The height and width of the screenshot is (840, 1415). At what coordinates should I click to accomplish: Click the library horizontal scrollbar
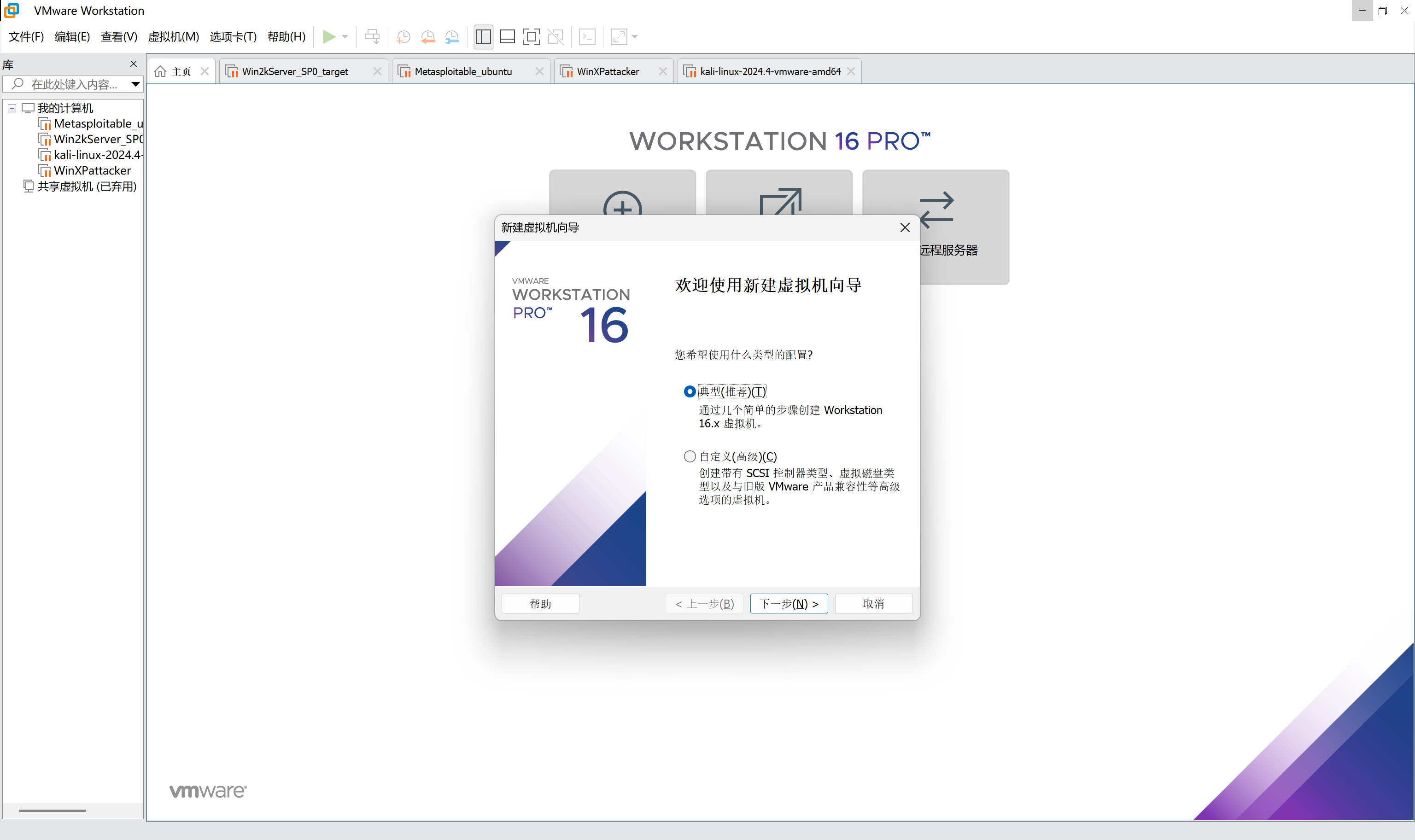[x=52, y=811]
